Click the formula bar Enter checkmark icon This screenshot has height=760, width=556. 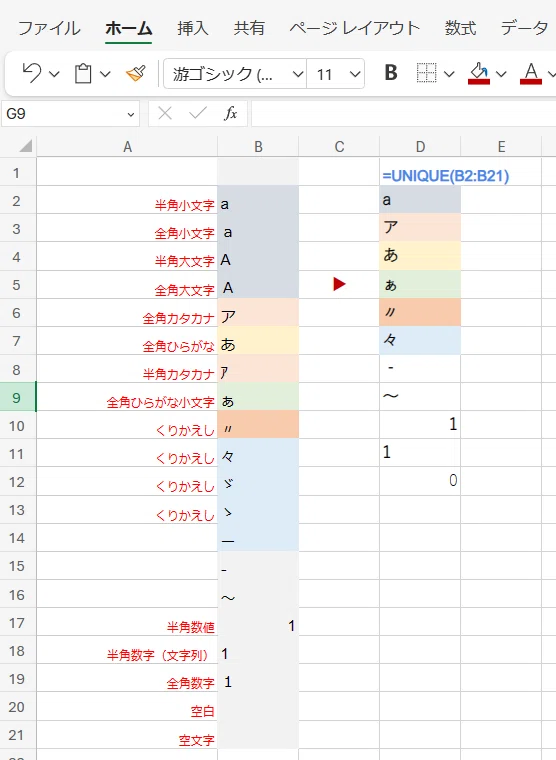(198, 114)
